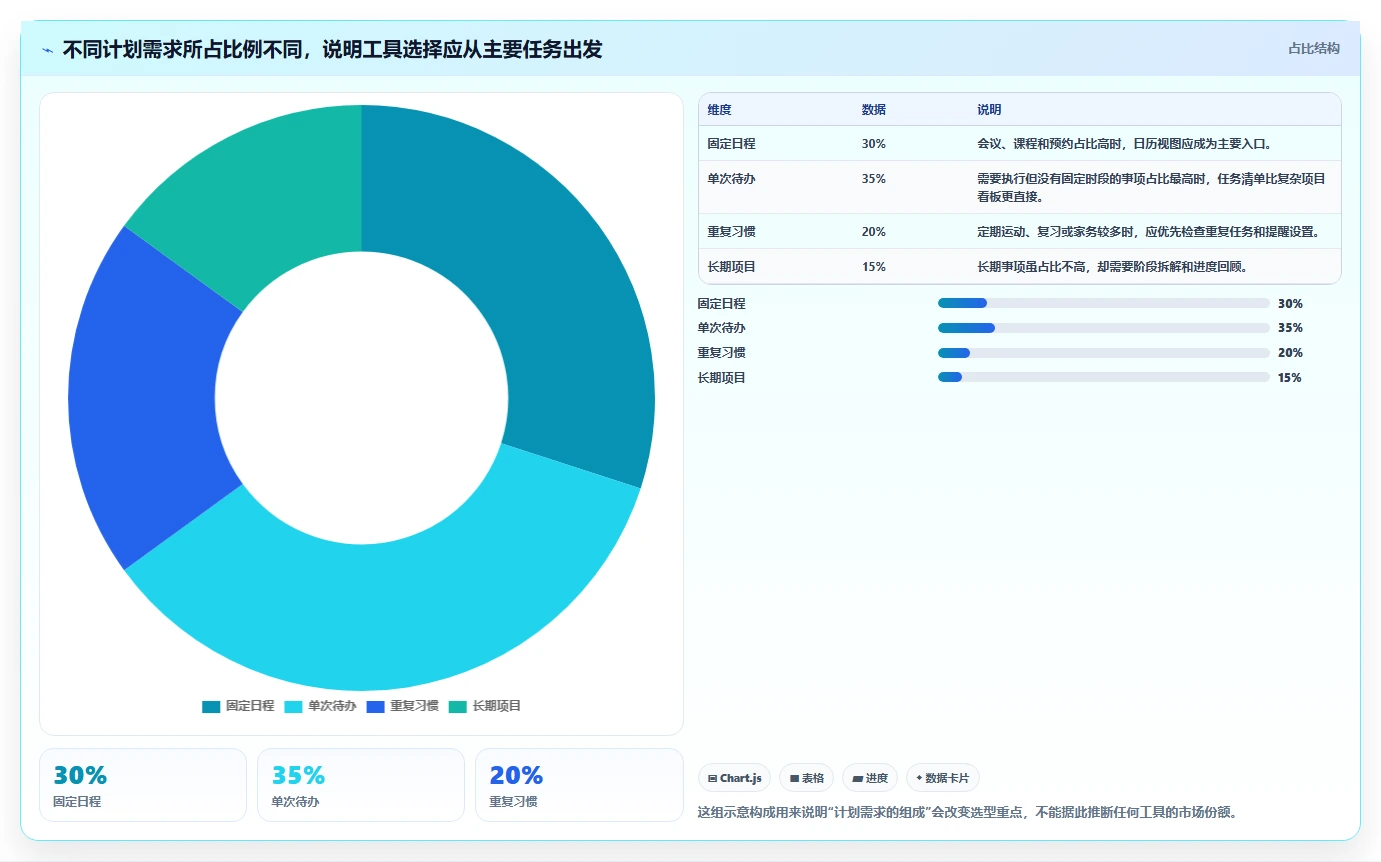This screenshot has width=1381, height=862.
Task: Click the 维度 column header
Action: point(719,110)
